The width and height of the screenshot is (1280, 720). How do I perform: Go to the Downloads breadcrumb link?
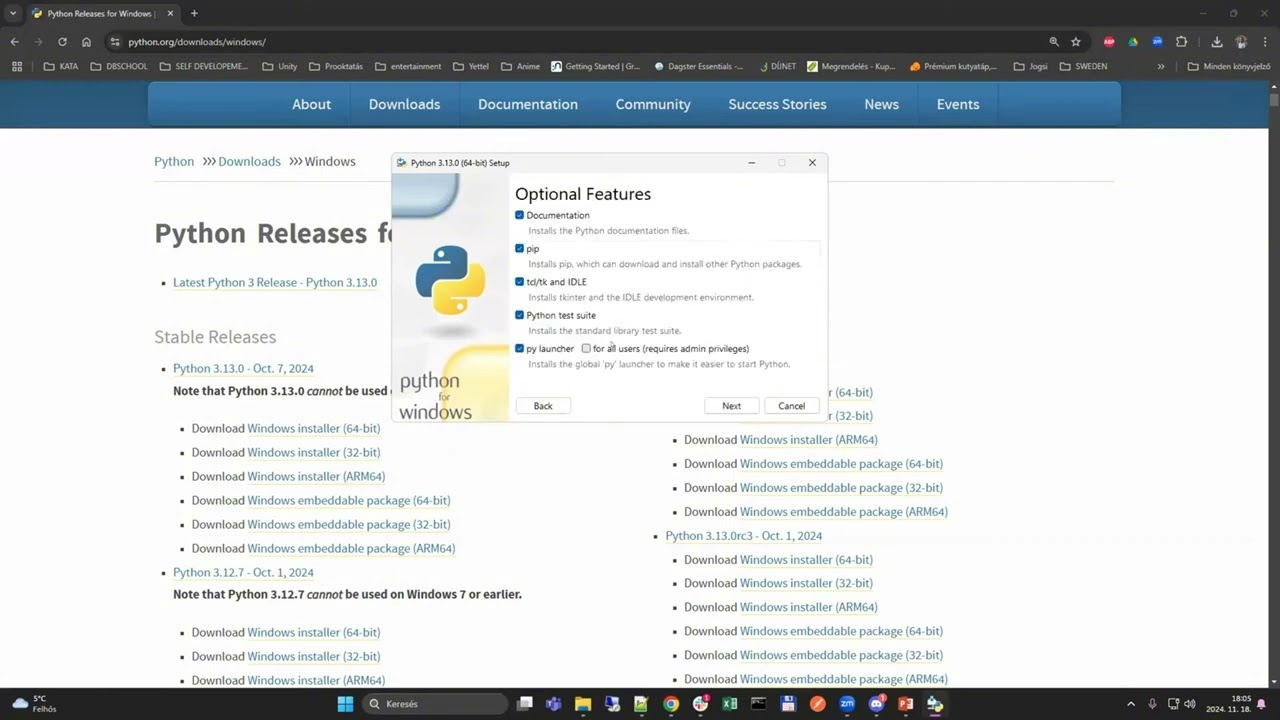coord(249,161)
